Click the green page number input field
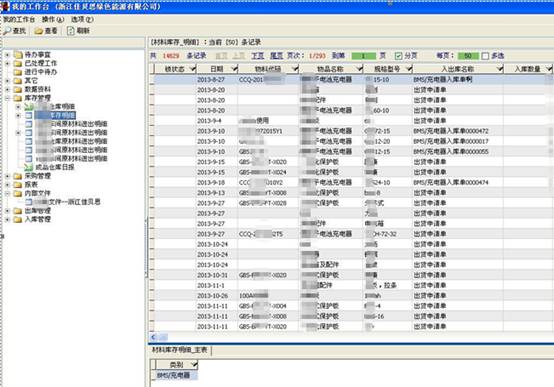The height and width of the screenshot is (387, 554). (364, 56)
